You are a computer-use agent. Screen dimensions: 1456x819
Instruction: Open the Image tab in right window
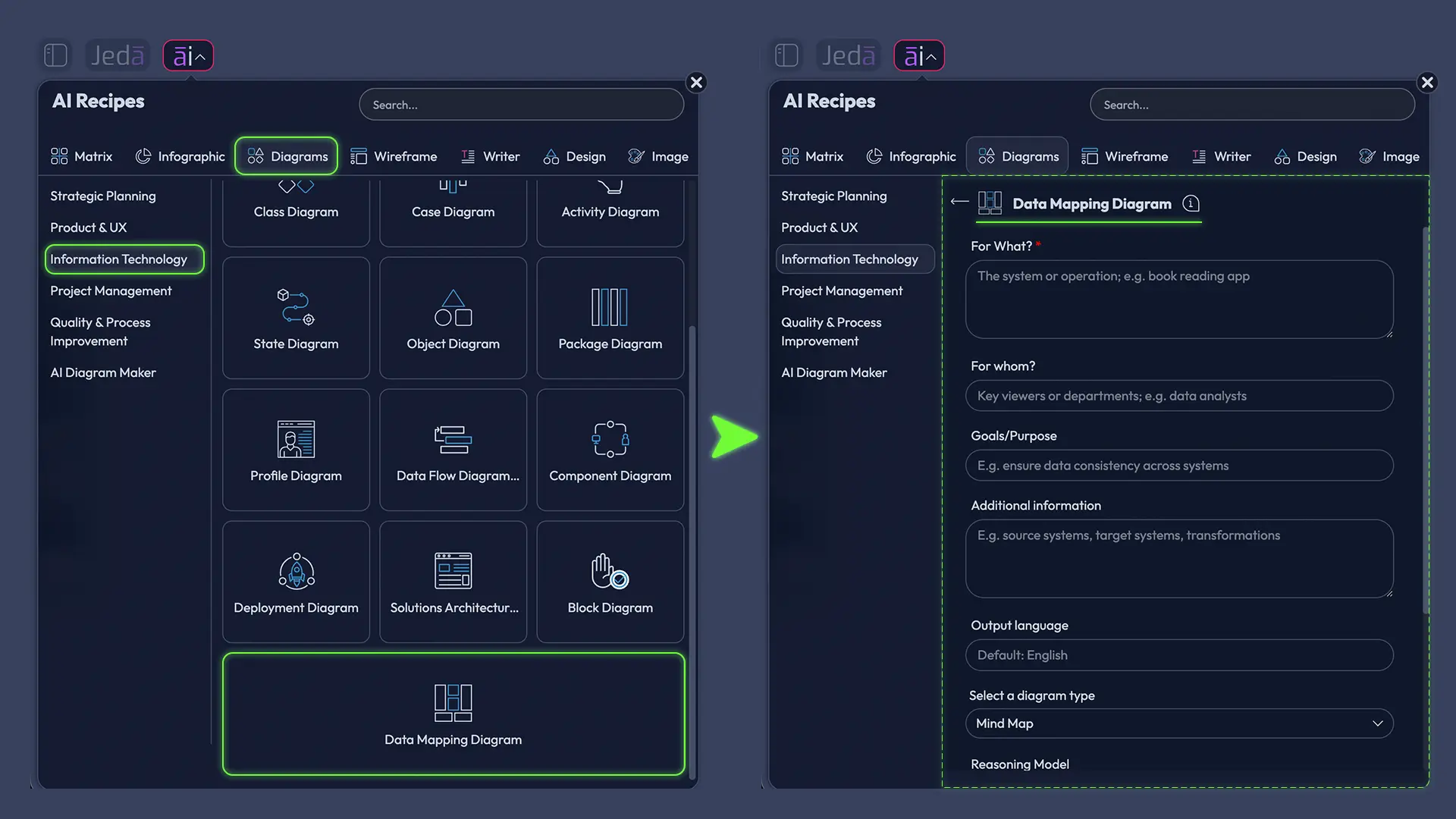pyautogui.click(x=1389, y=156)
